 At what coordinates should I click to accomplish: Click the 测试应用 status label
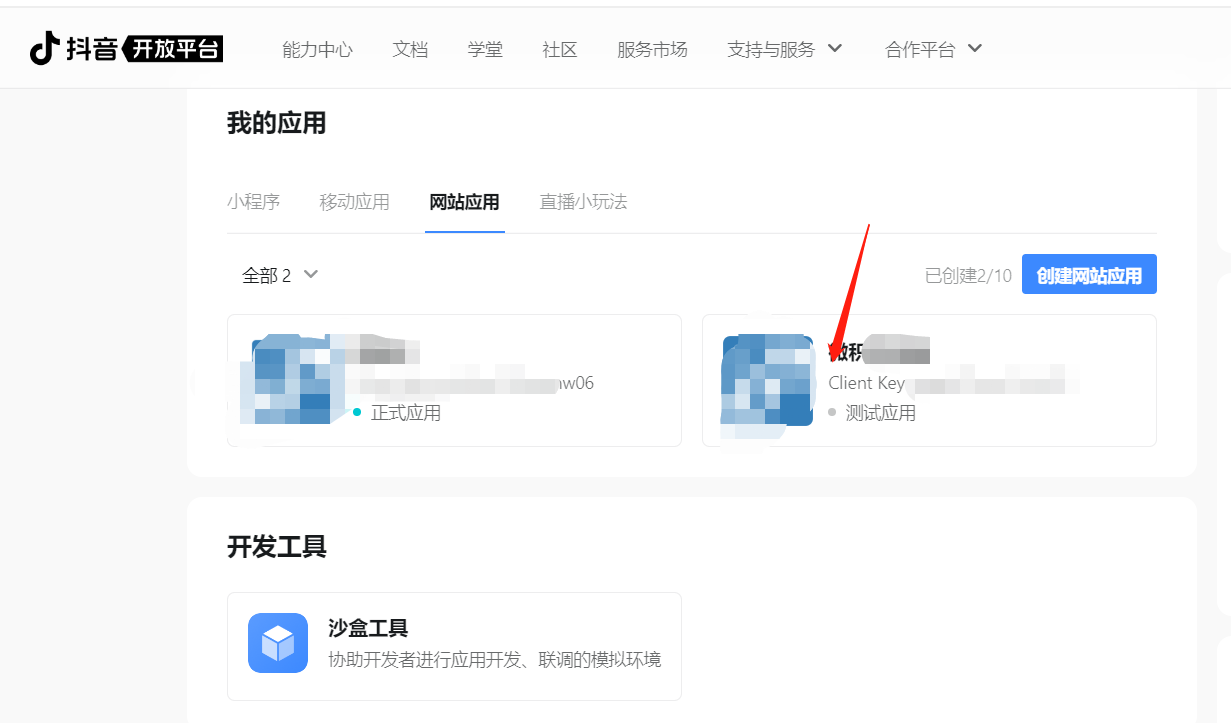[881, 412]
